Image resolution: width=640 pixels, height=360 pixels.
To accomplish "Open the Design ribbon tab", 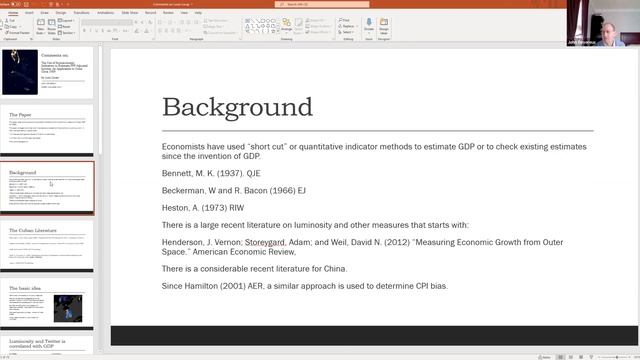I will click(61, 13).
